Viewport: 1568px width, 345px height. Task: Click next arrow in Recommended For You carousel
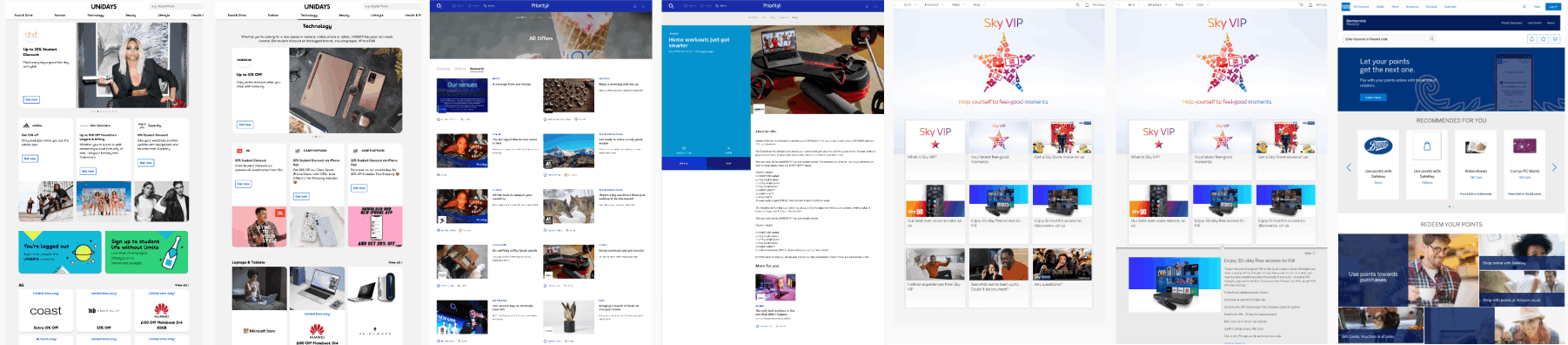coord(1554,167)
